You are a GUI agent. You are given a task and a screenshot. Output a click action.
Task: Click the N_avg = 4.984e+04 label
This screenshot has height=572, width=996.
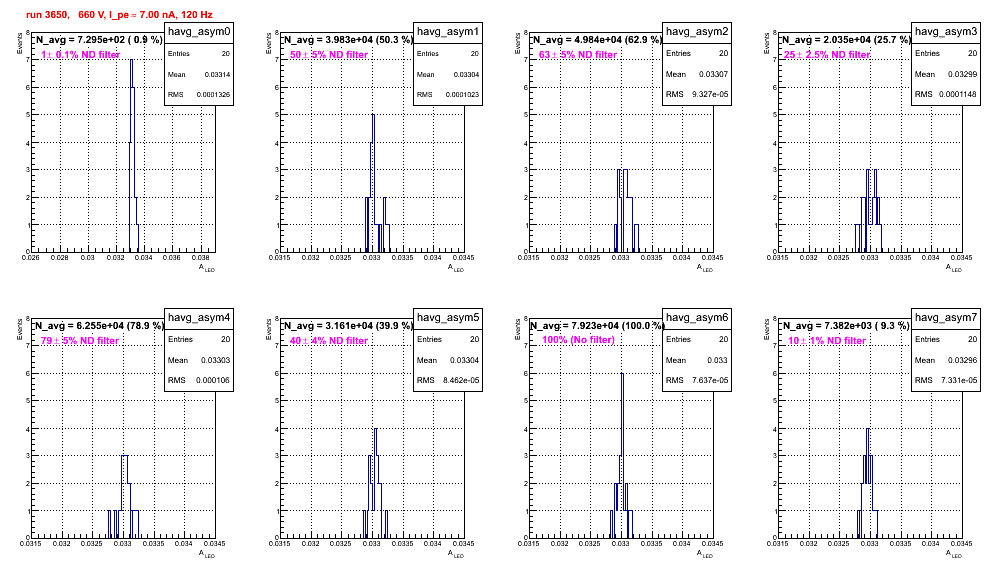point(597,40)
